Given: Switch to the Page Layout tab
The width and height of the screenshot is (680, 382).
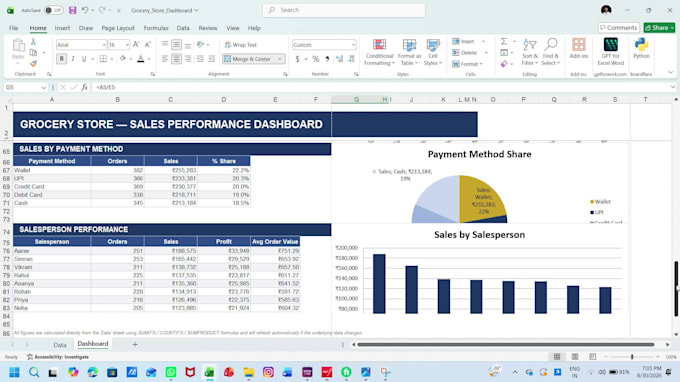Looking at the screenshot, I should pyautogui.click(x=118, y=28).
